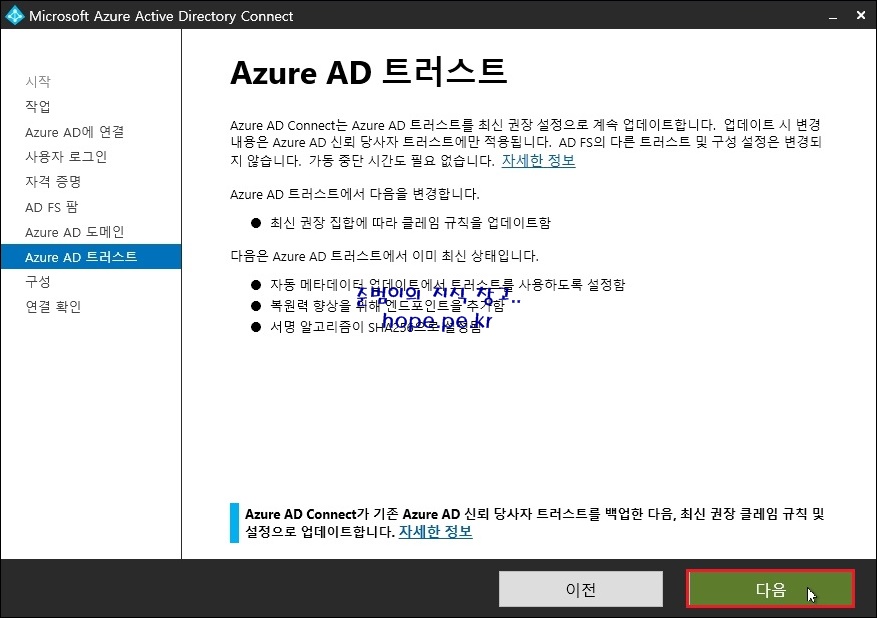Image resolution: width=877 pixels, height=618 pixels.
Task: Select the 연결 확인 step
Action: tap(53, 306)
